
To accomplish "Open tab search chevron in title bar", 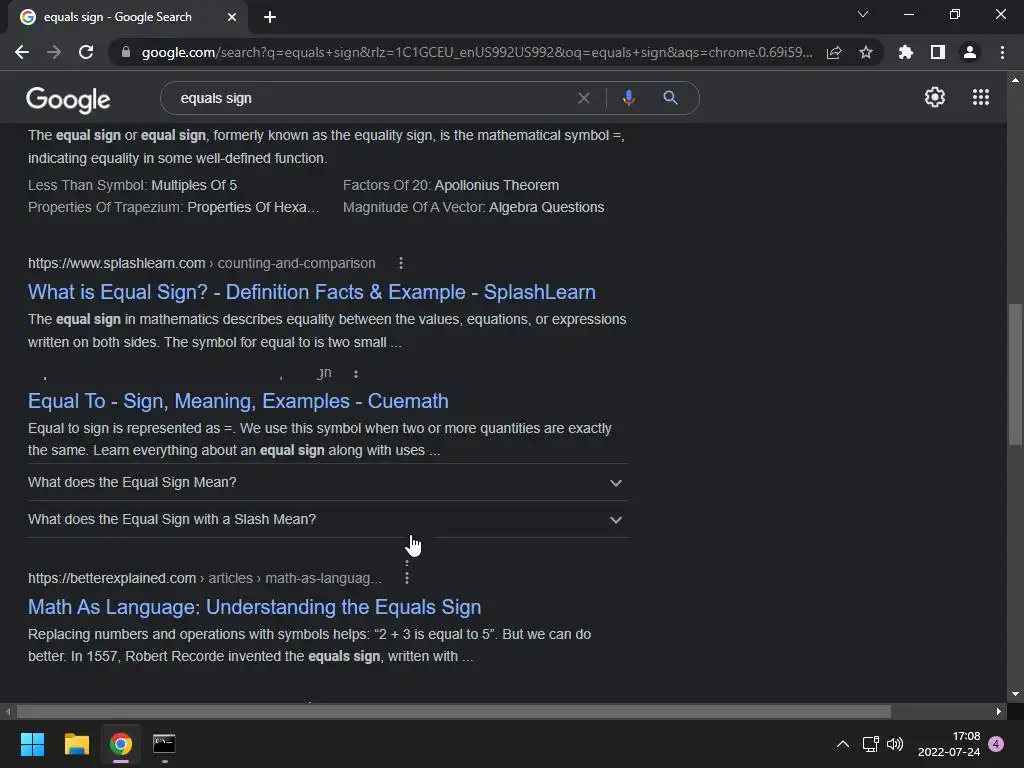I will pos(863,14).
